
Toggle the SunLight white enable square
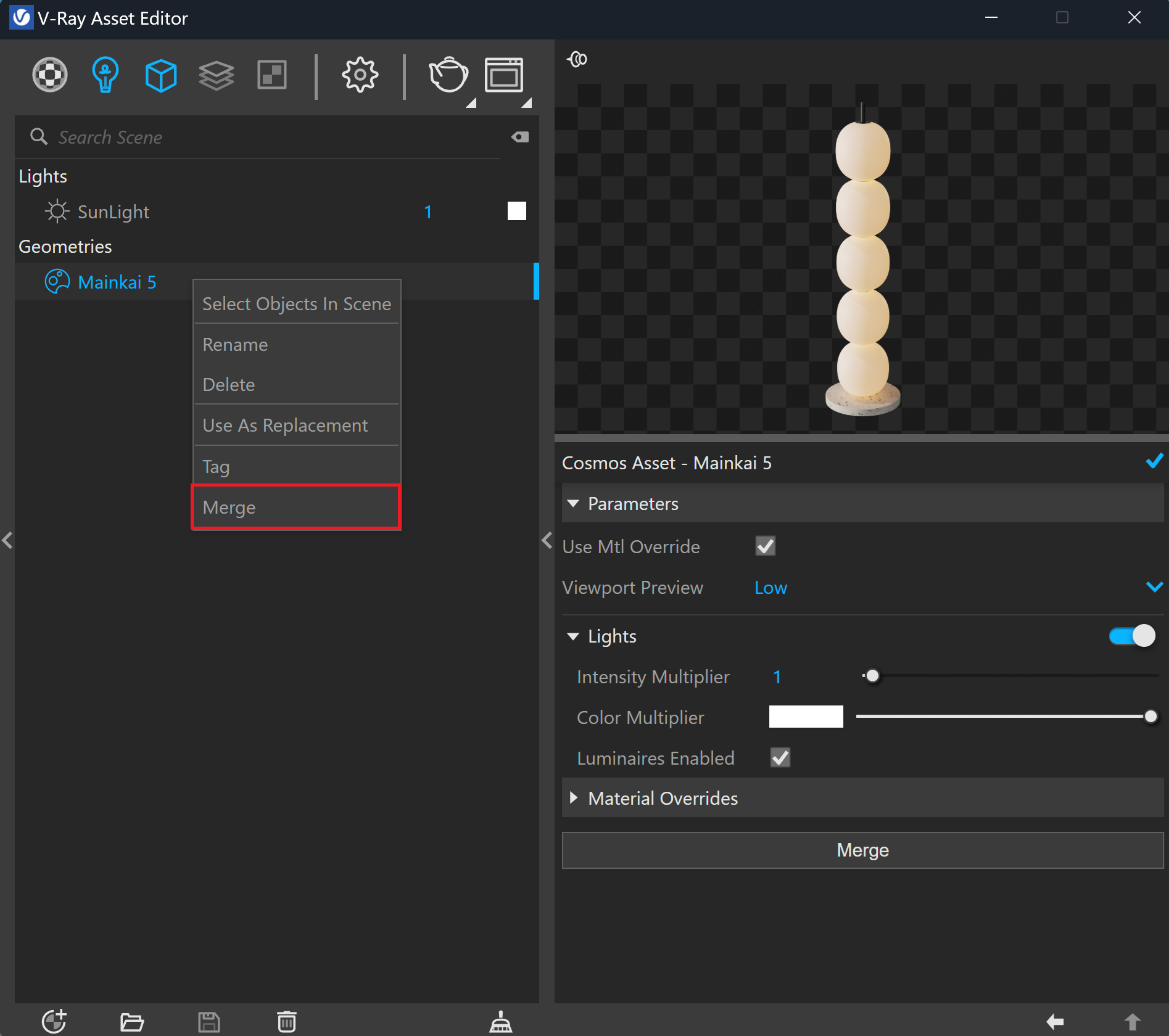point(517,211)
